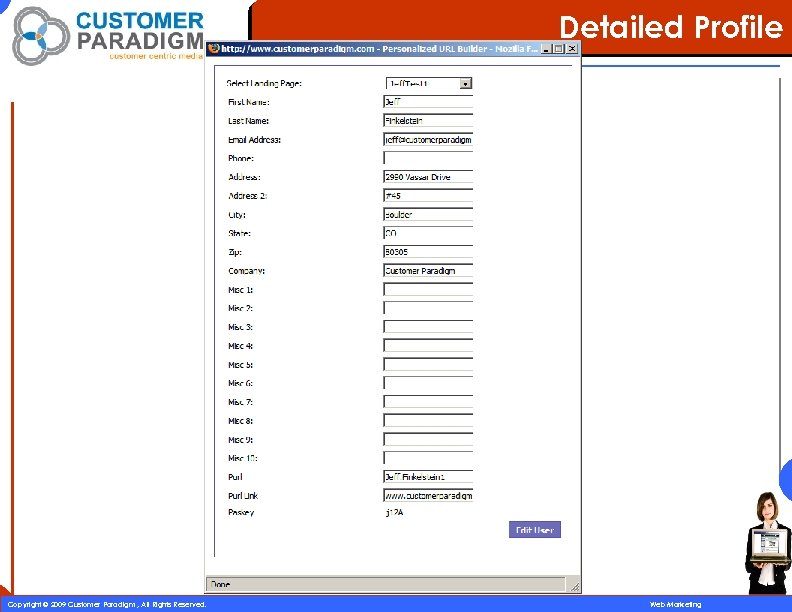Click the Misc 1 input field
This screenshot has width=792, height=612.
428,289
